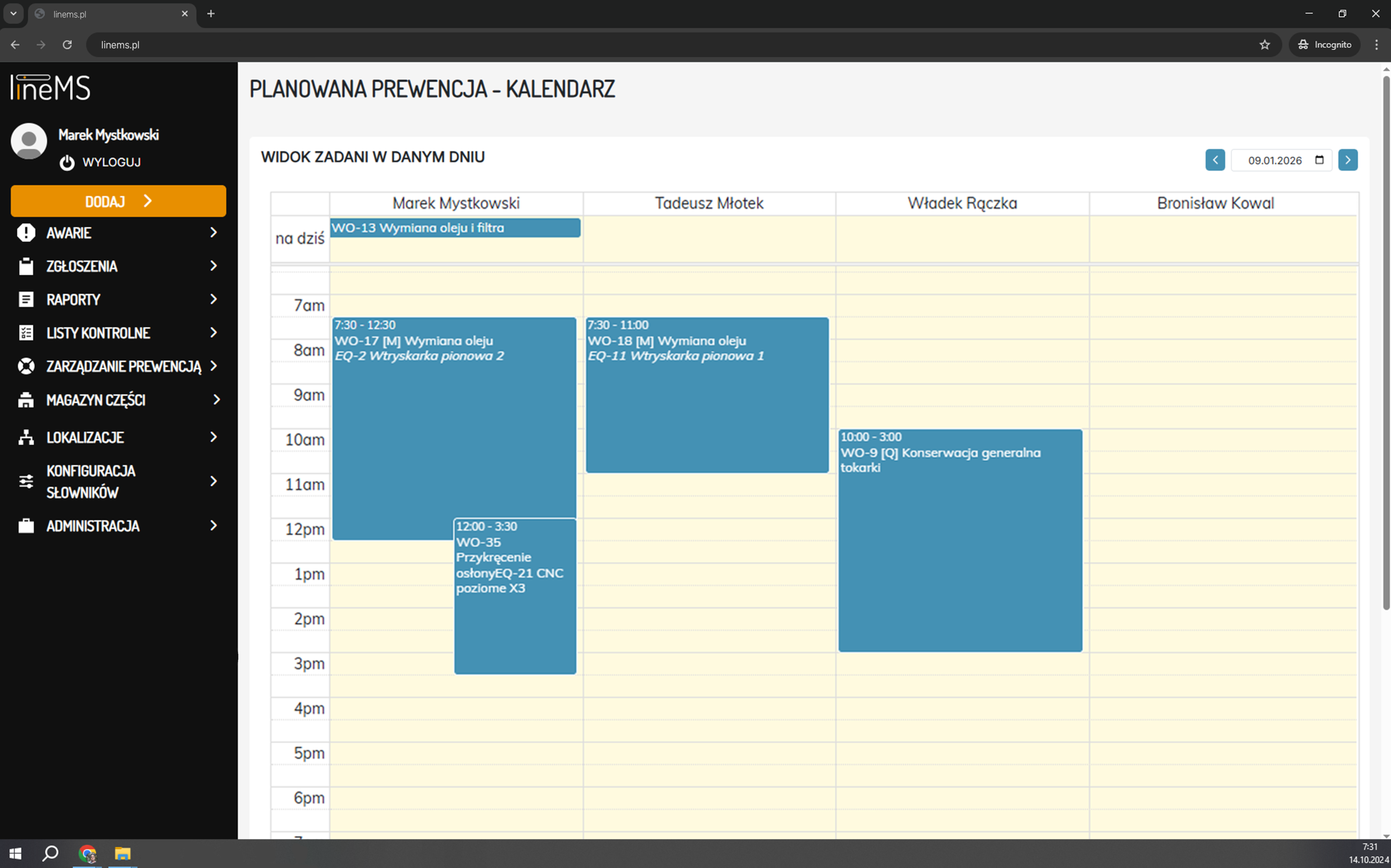Open a new browser tab
The image size is (1391, 868).
211,14
